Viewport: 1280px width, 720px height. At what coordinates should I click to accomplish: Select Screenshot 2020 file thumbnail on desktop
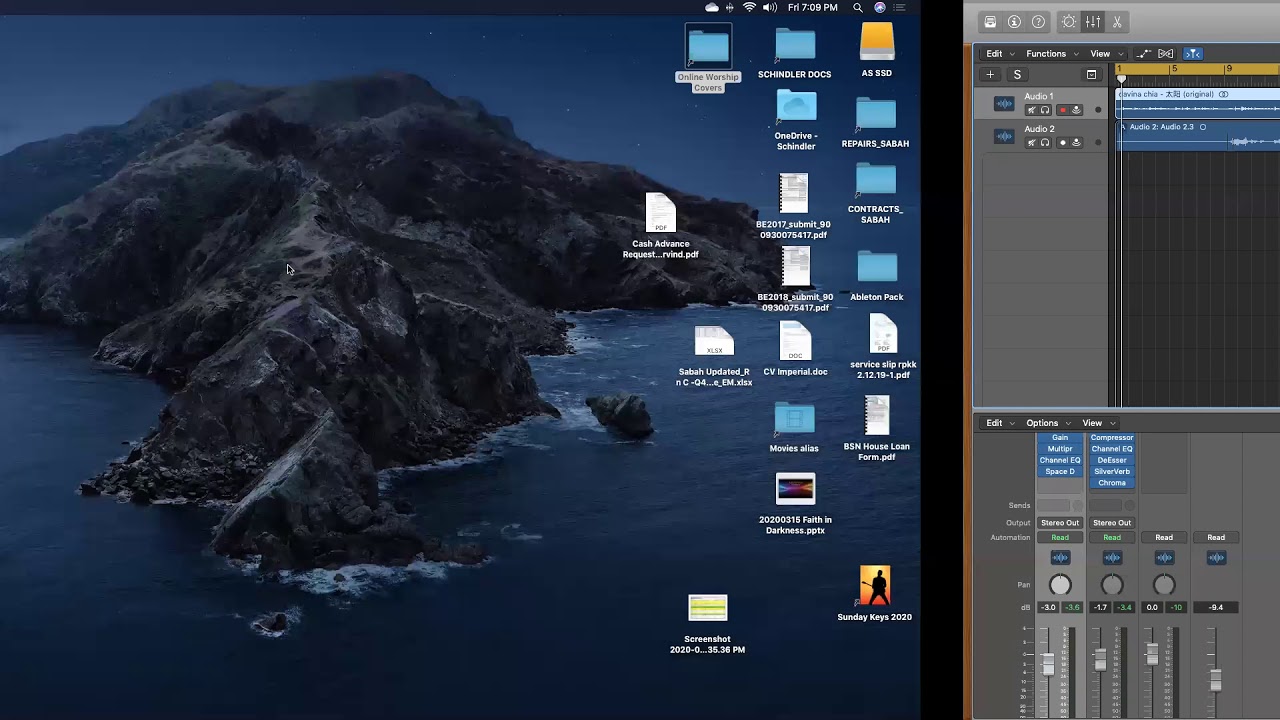708,608
